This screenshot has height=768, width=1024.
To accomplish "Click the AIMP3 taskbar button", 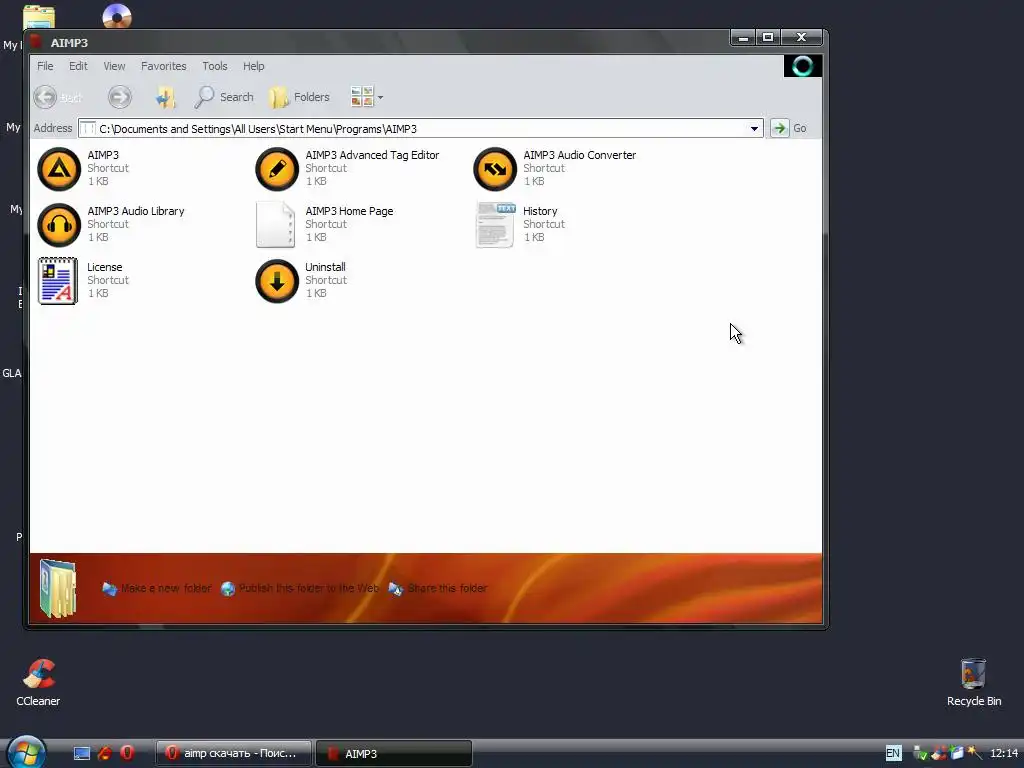I will point(394,754).
